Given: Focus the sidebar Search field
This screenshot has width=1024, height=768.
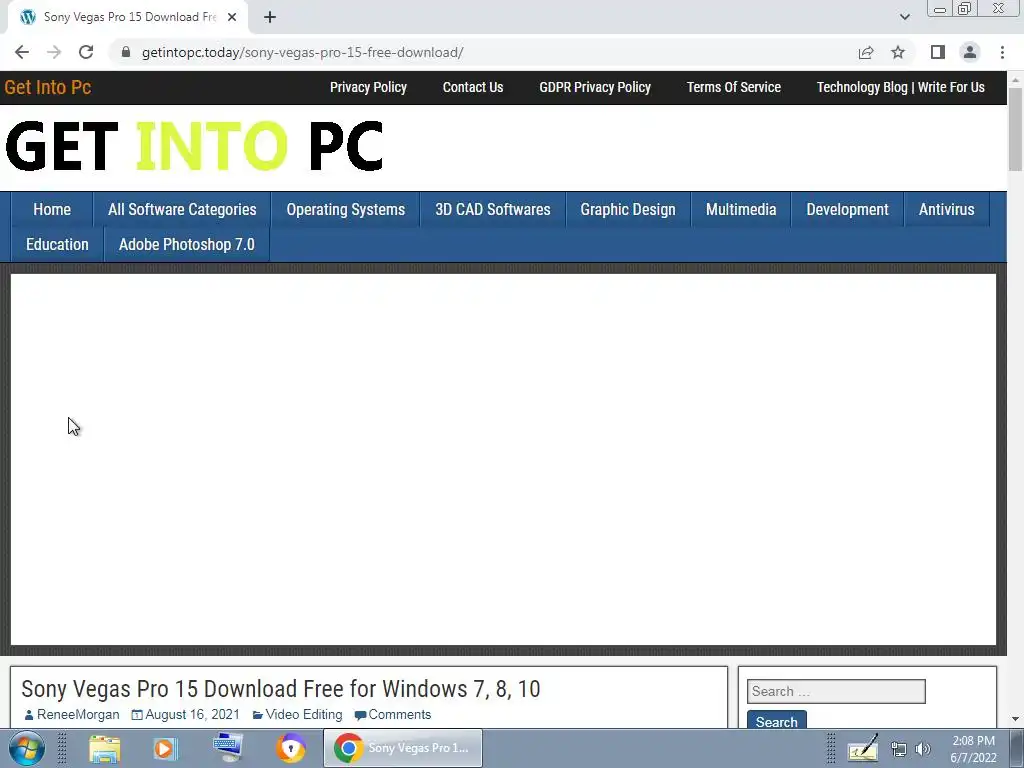Looking at the screenshot, I should [836, 692].
